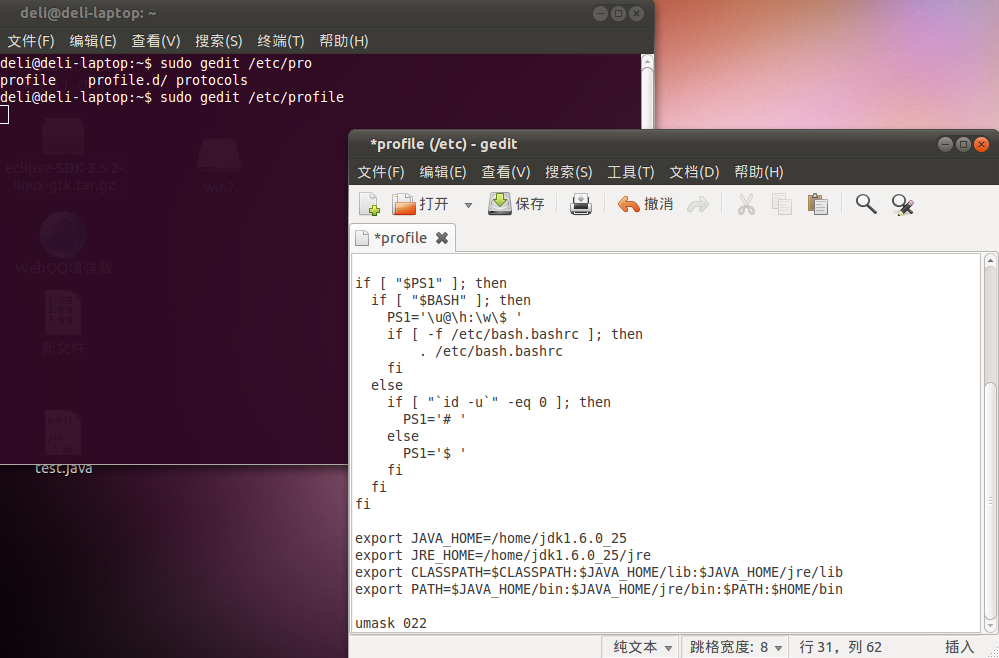Click 行31，列62 to go to line
Screen dimensions: 999x658
[x=840, y=646]
